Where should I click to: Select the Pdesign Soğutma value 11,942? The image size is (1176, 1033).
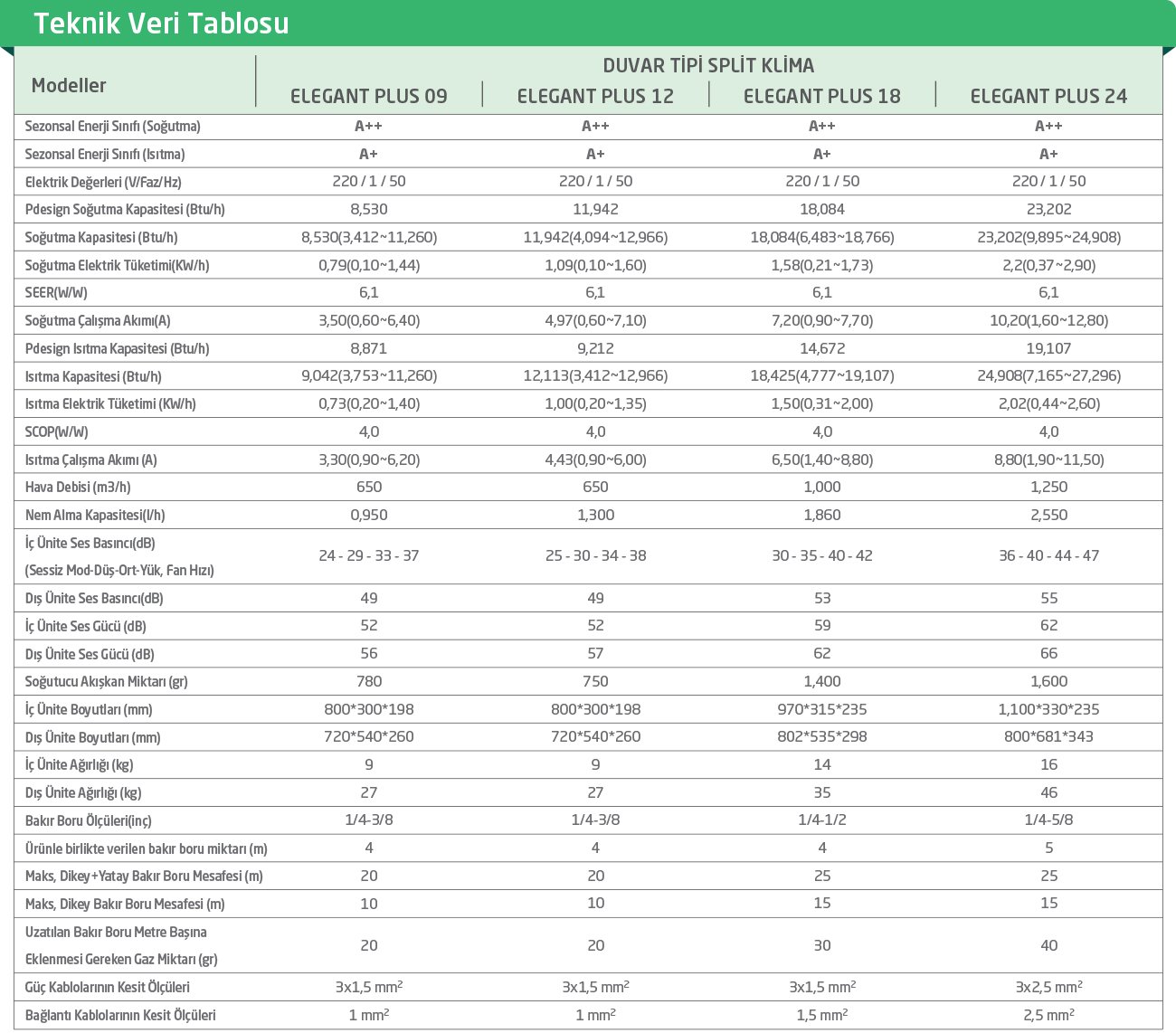point(595,209)
